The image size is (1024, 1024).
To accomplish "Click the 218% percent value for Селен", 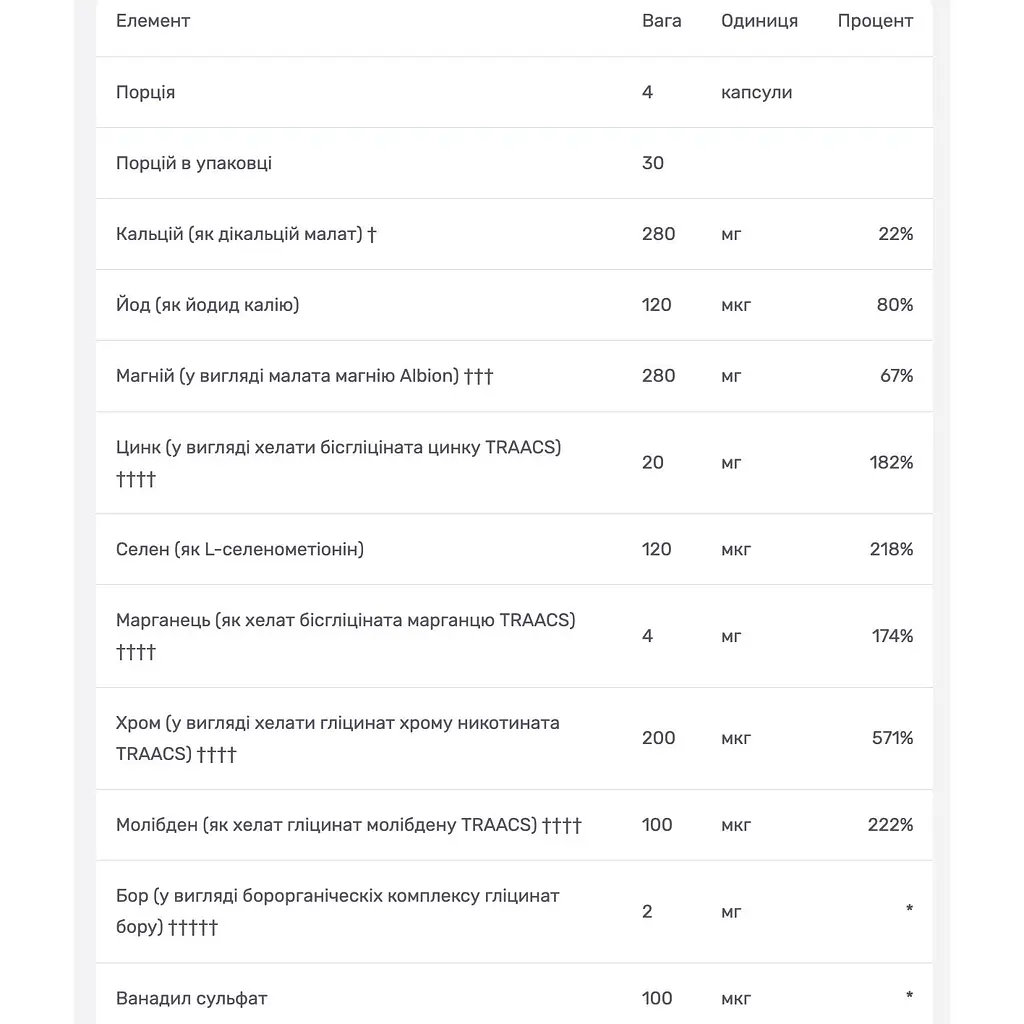I will coord(891,549).
